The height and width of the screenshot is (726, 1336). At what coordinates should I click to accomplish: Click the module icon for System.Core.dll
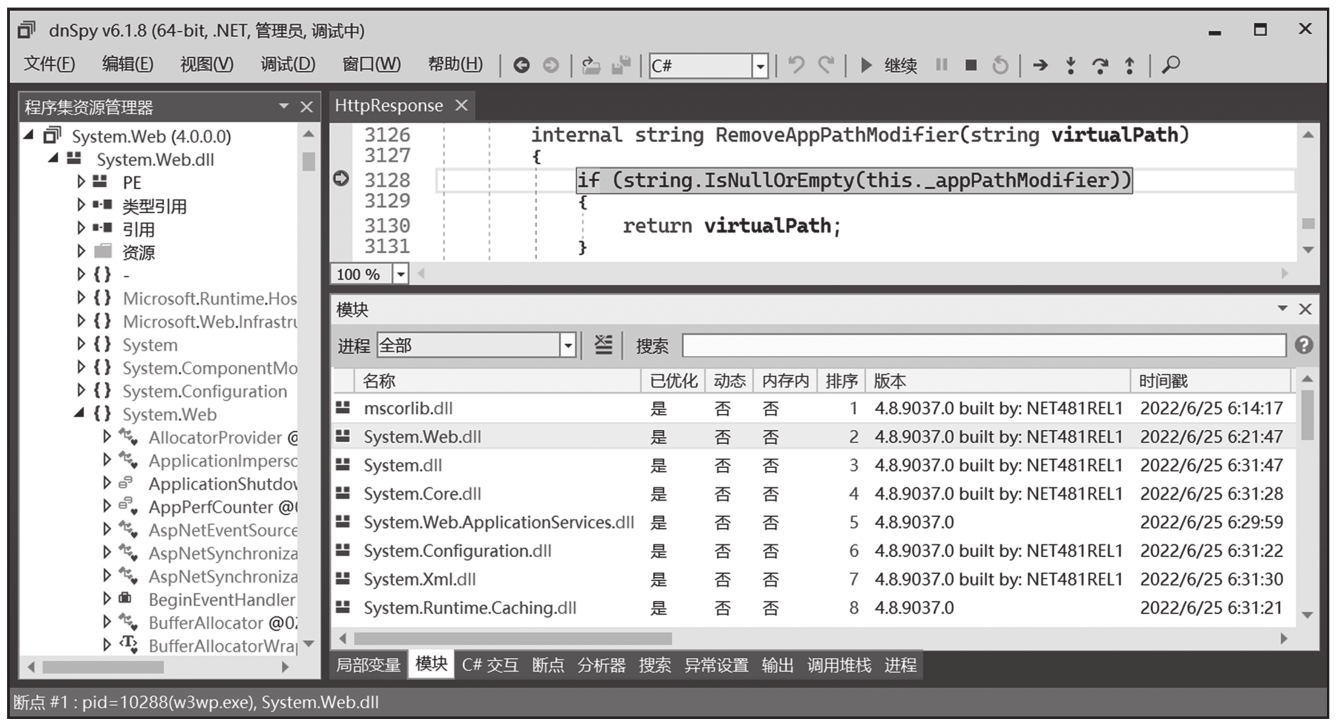point(343,494)
